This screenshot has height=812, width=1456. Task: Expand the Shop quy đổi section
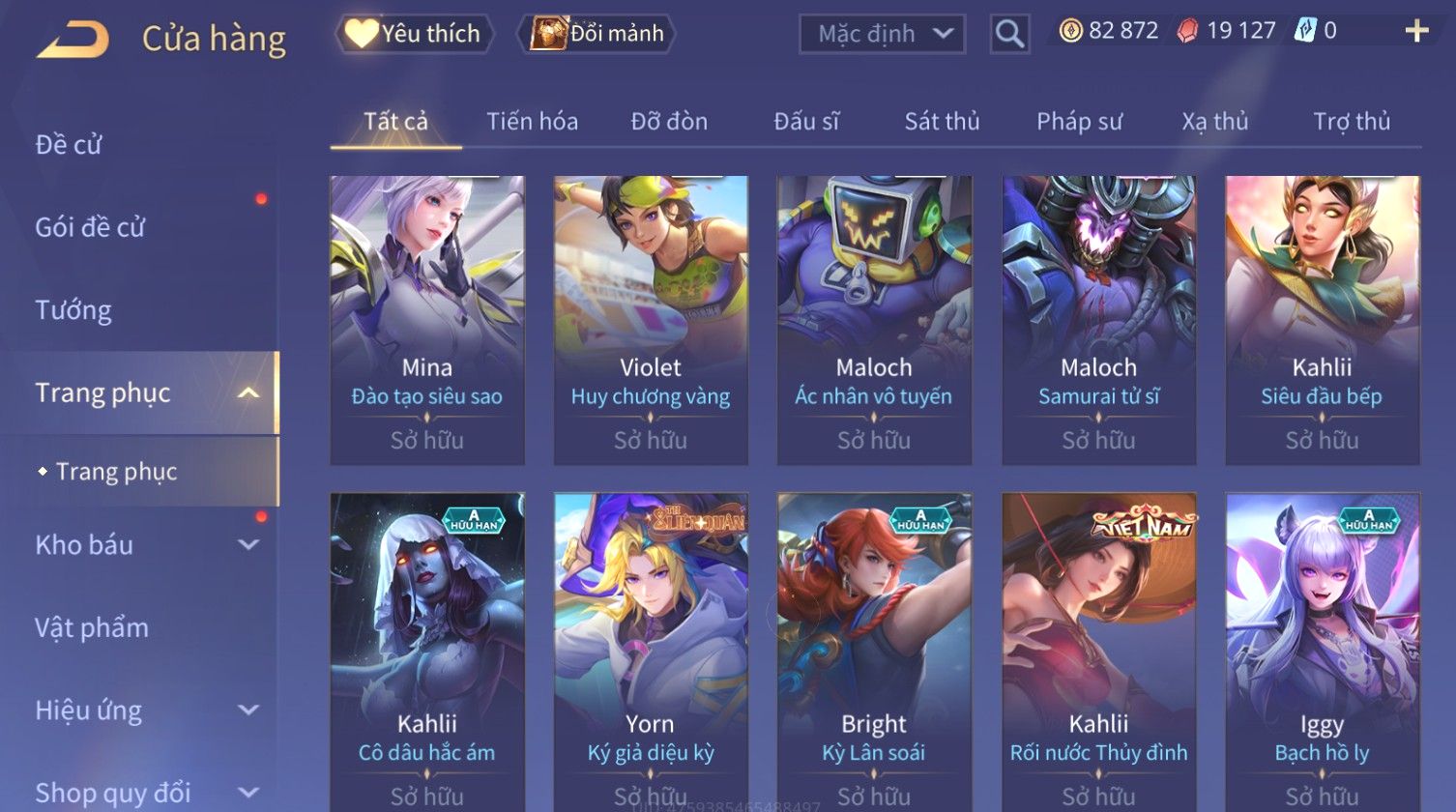(x=248, y=793)
